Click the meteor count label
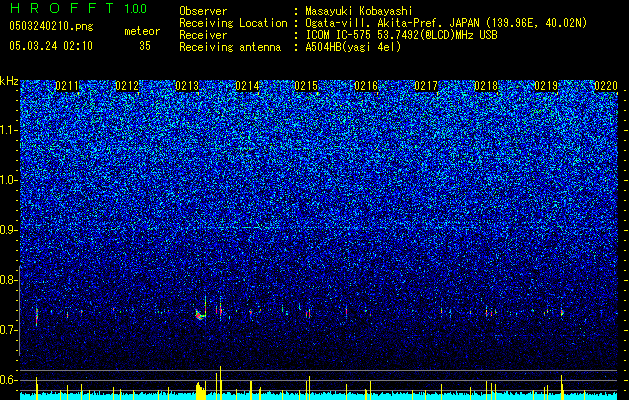 tap(142, 31)
